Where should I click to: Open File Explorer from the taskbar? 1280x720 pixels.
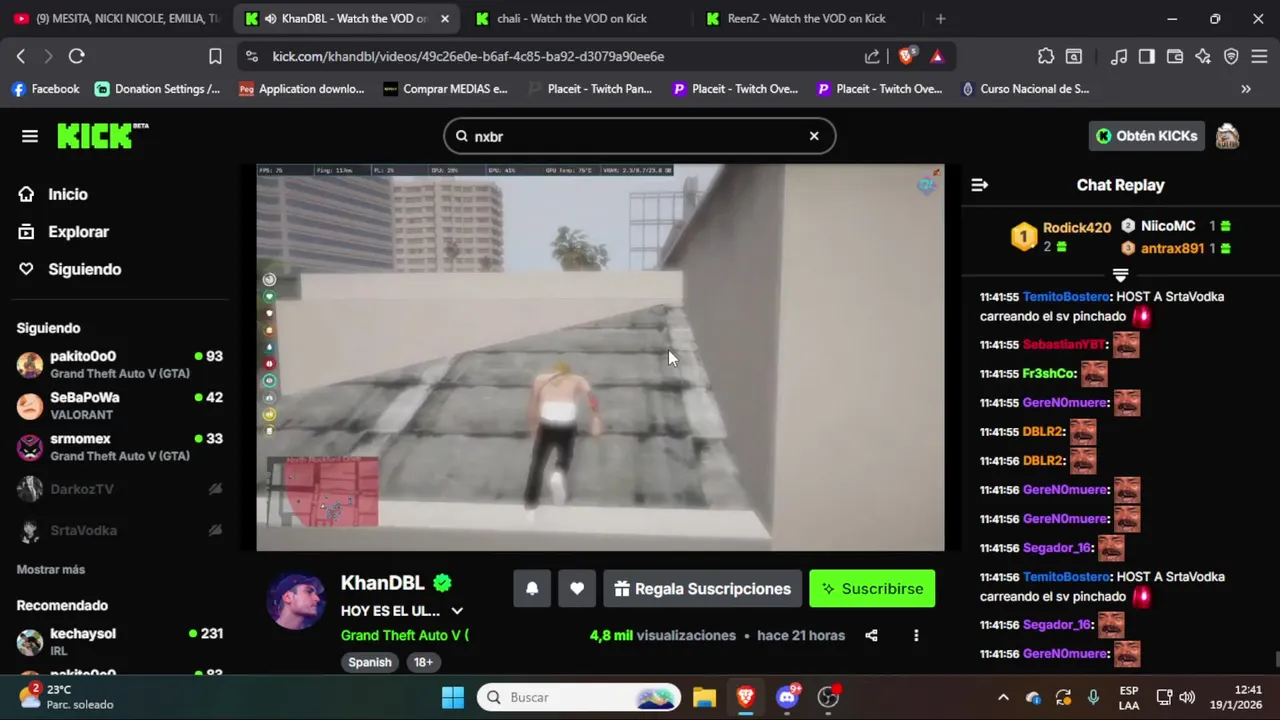704,697
